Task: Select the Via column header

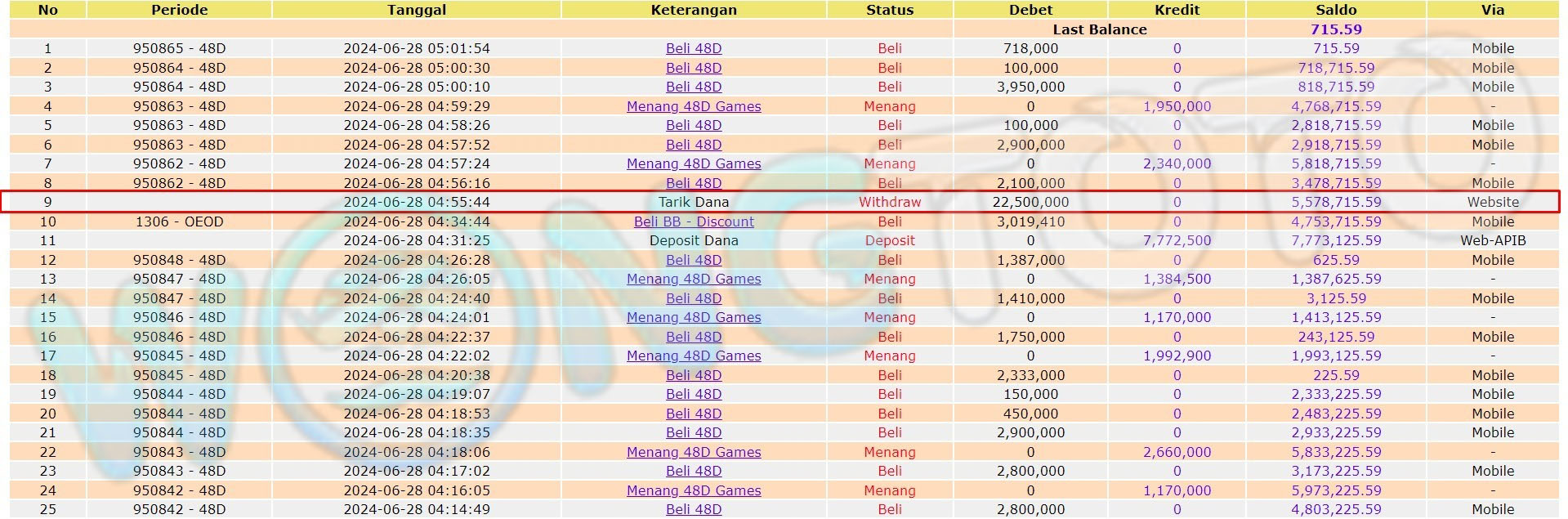Action: tap(1493, 10)
